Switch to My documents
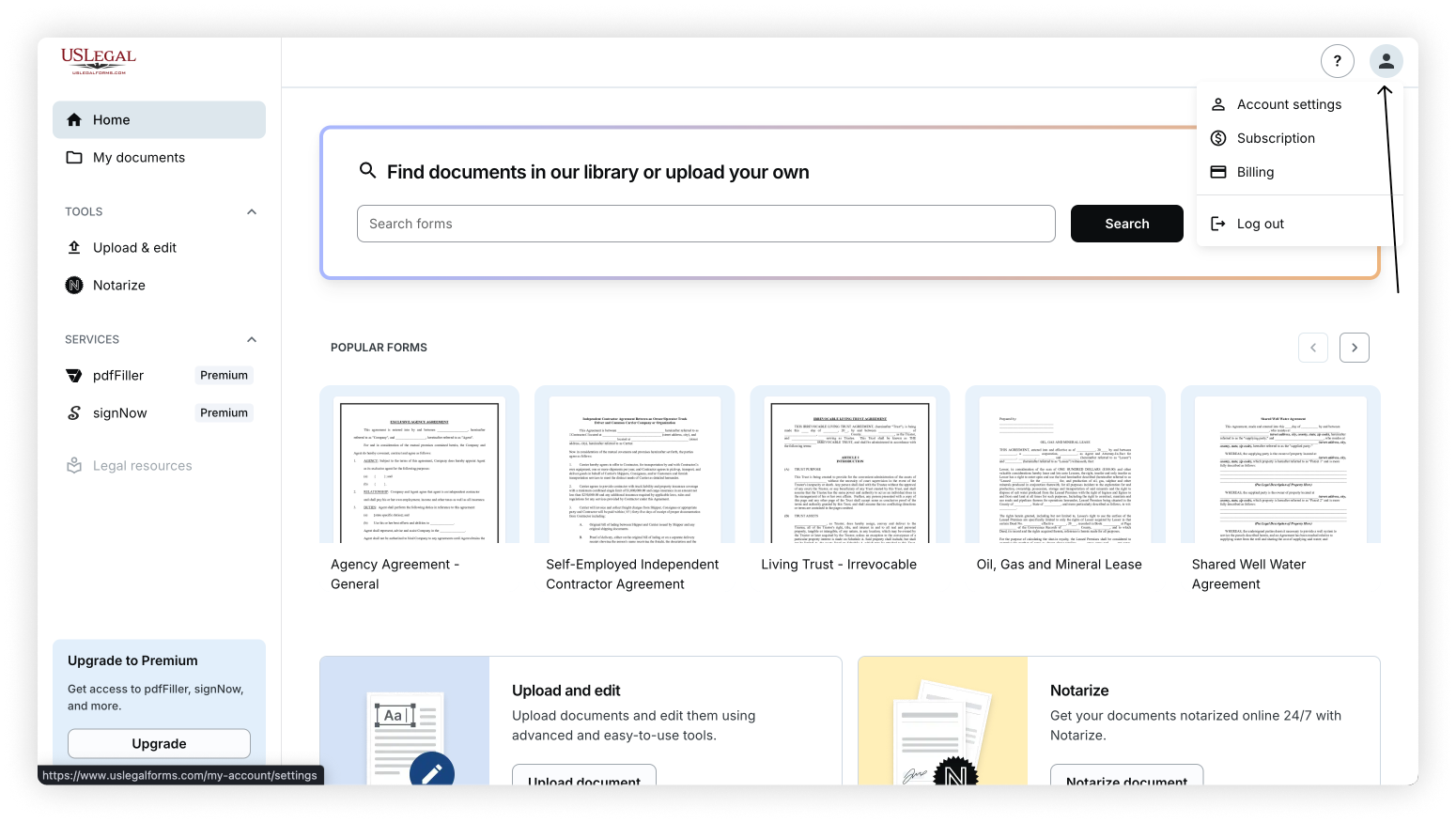The width and height of the screenshot is (1456, 823). click(138, 157)
